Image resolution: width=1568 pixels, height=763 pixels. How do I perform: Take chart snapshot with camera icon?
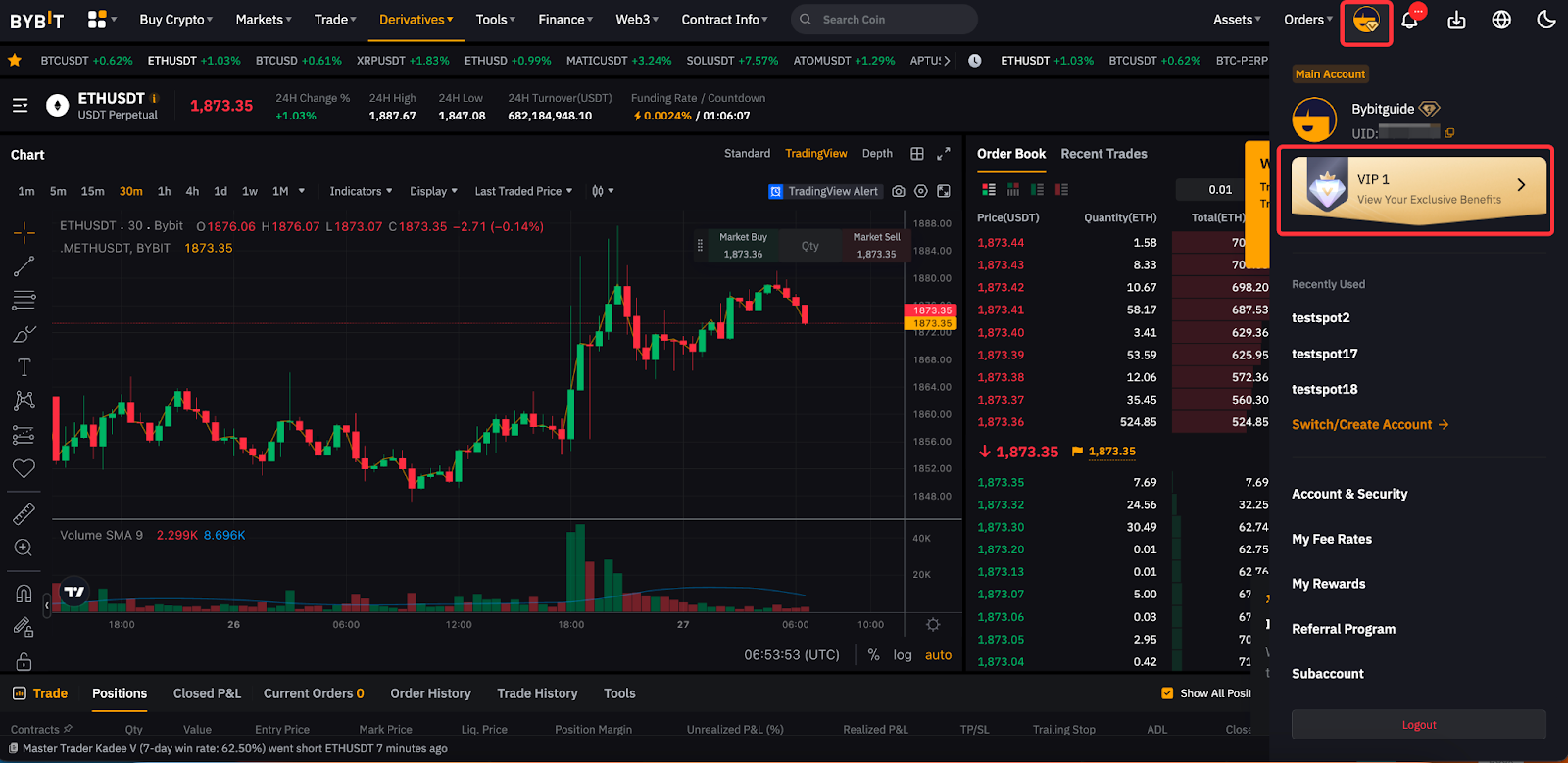click(899, 192)
